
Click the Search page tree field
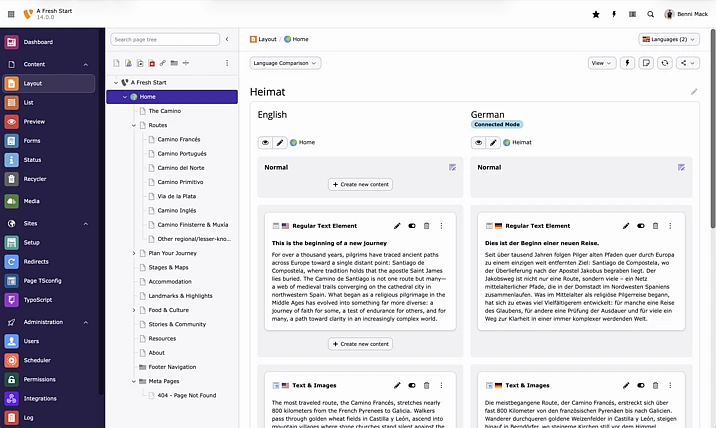click(163, 39)
